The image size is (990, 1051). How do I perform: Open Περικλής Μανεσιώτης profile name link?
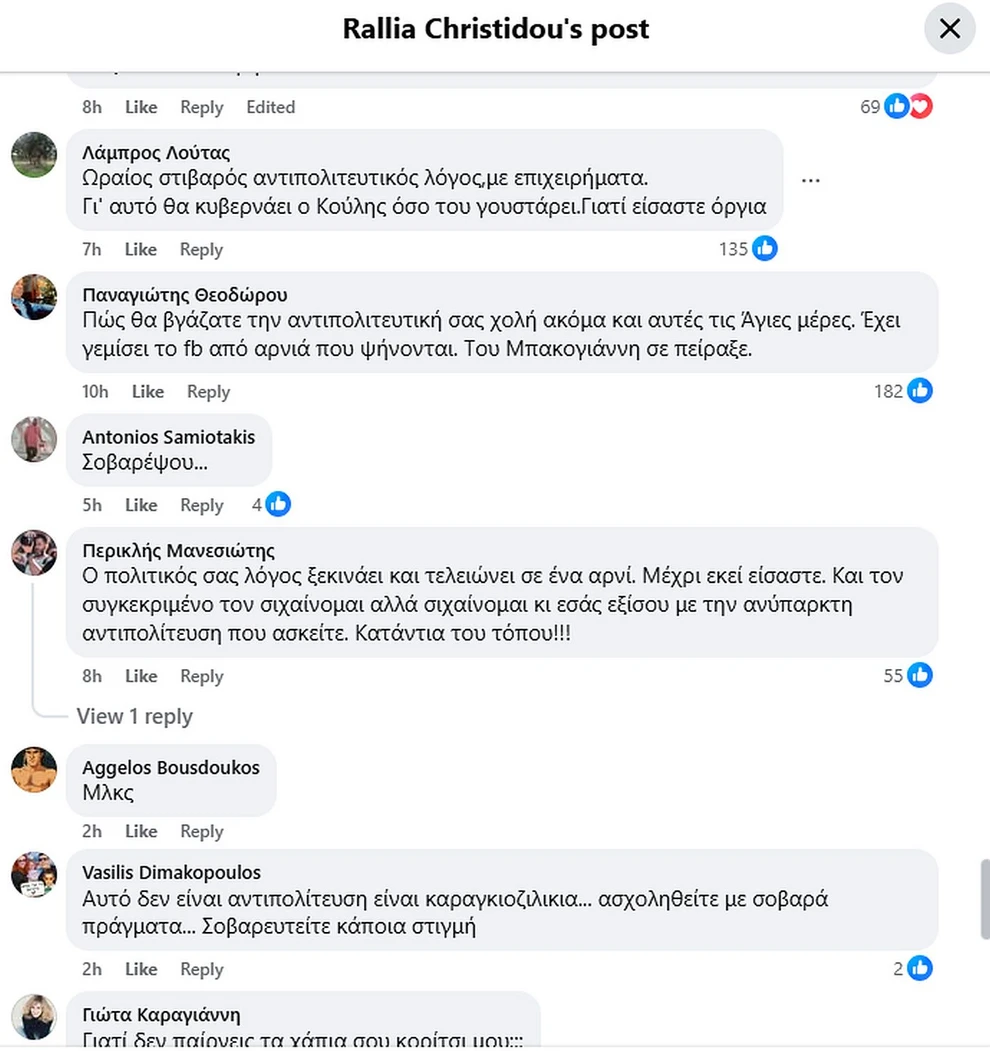[178, 551]
